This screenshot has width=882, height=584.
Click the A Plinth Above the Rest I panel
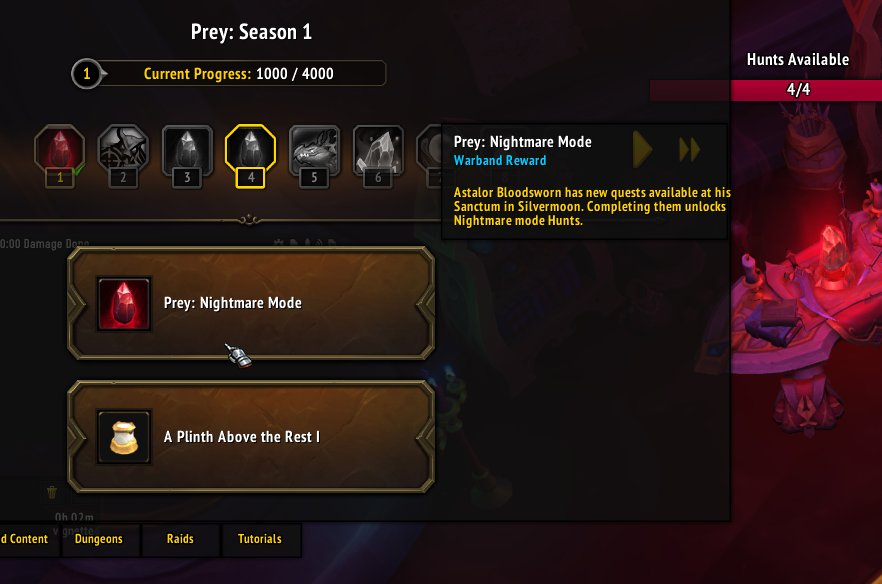point(251,437)
